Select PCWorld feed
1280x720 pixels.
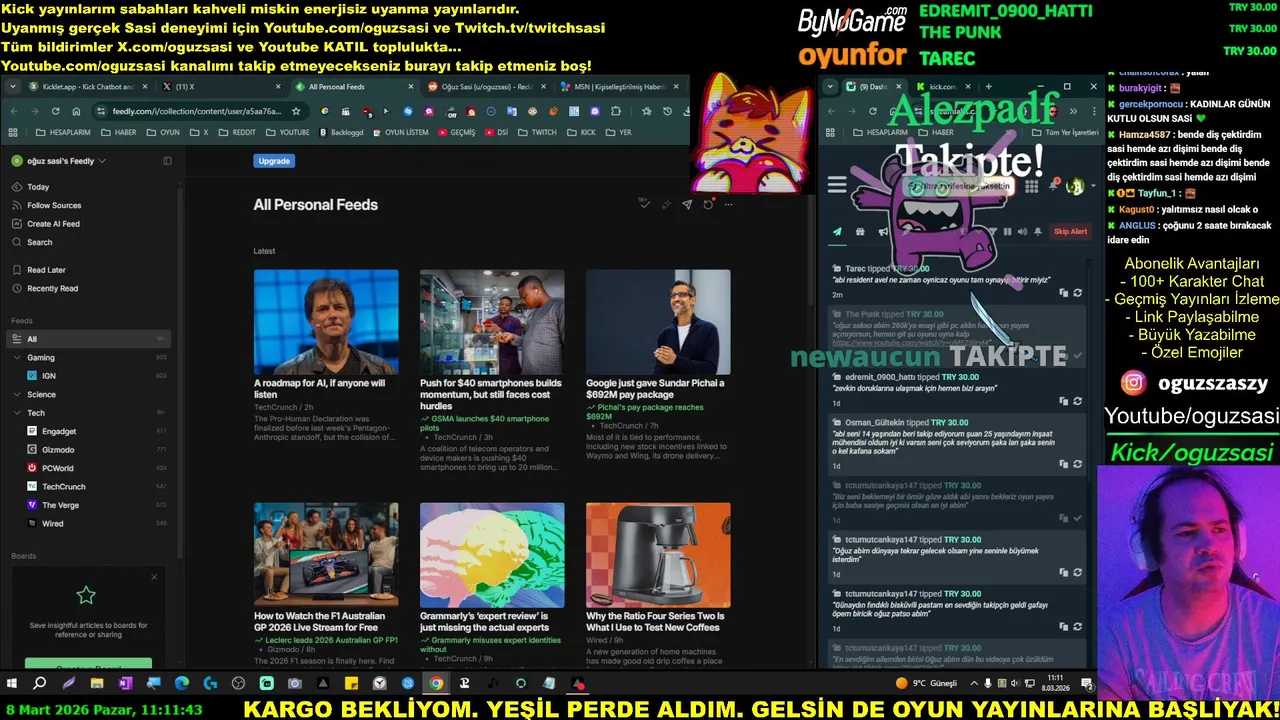[90, 468]
